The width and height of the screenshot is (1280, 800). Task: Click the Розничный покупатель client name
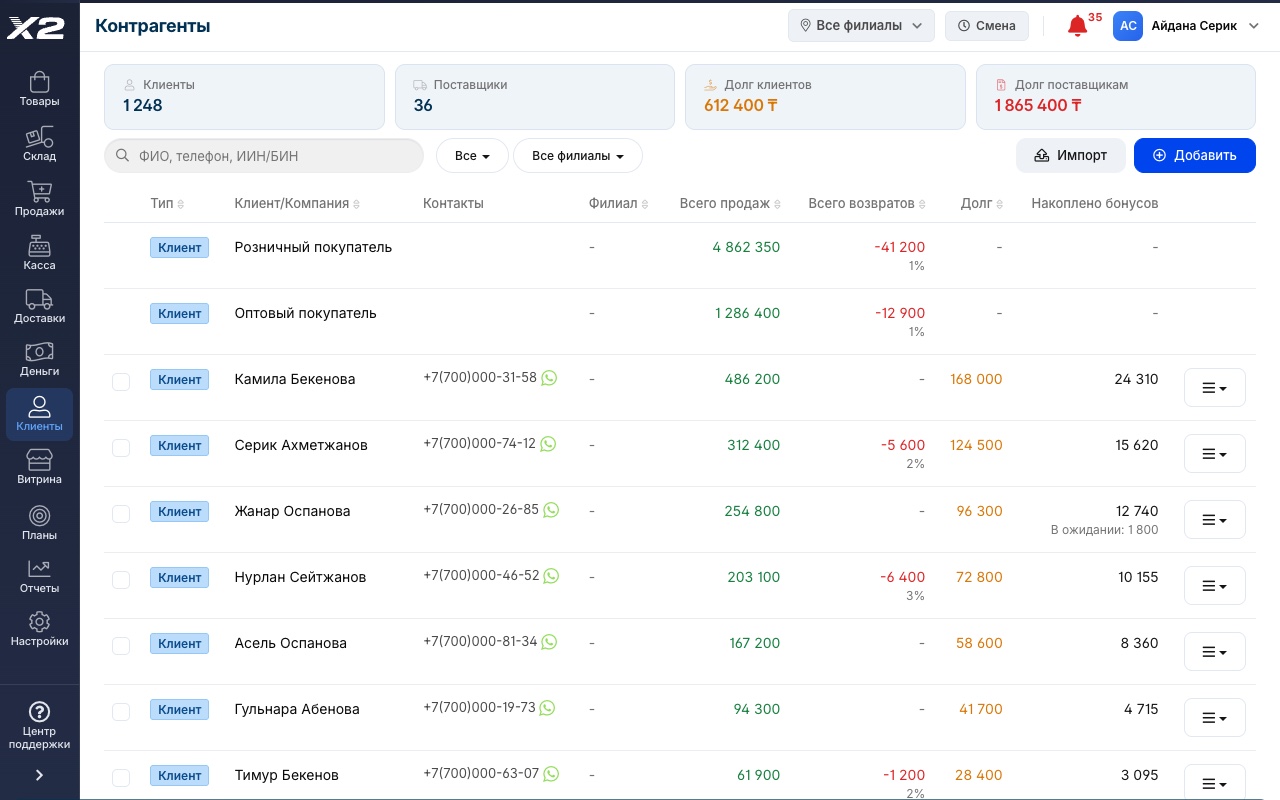point(313,247)
